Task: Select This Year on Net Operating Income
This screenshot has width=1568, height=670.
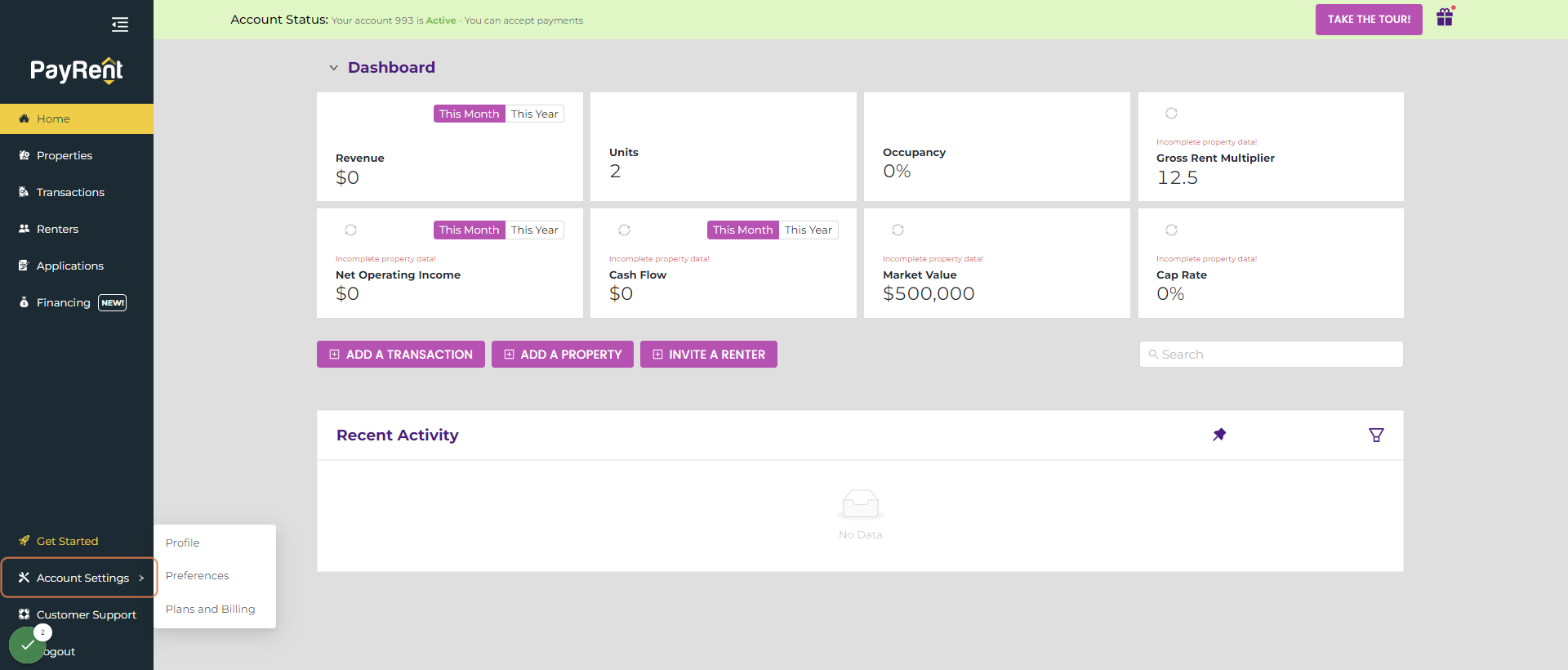Action: [x=535, y=230]
